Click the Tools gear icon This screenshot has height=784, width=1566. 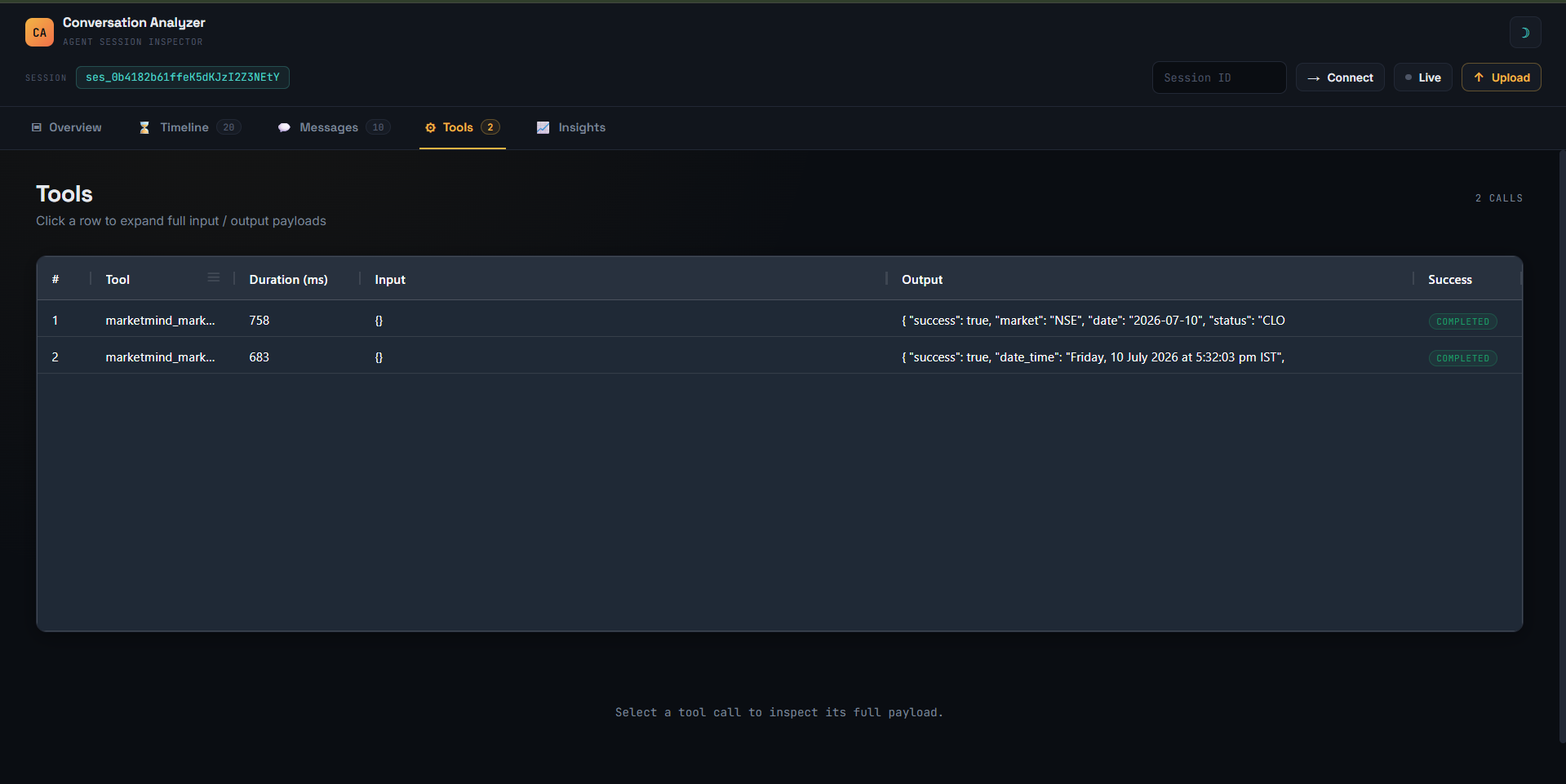pos(430,127)
